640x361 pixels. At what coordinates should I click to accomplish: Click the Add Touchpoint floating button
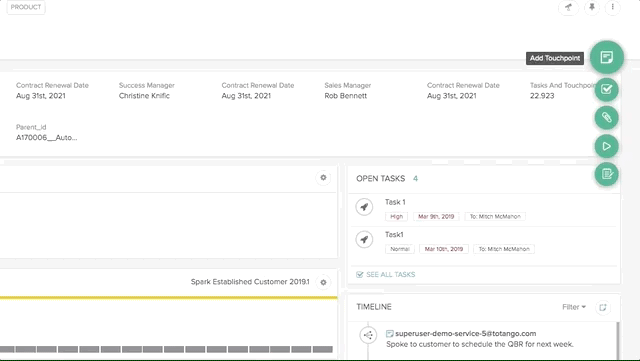tap(607, 57)
